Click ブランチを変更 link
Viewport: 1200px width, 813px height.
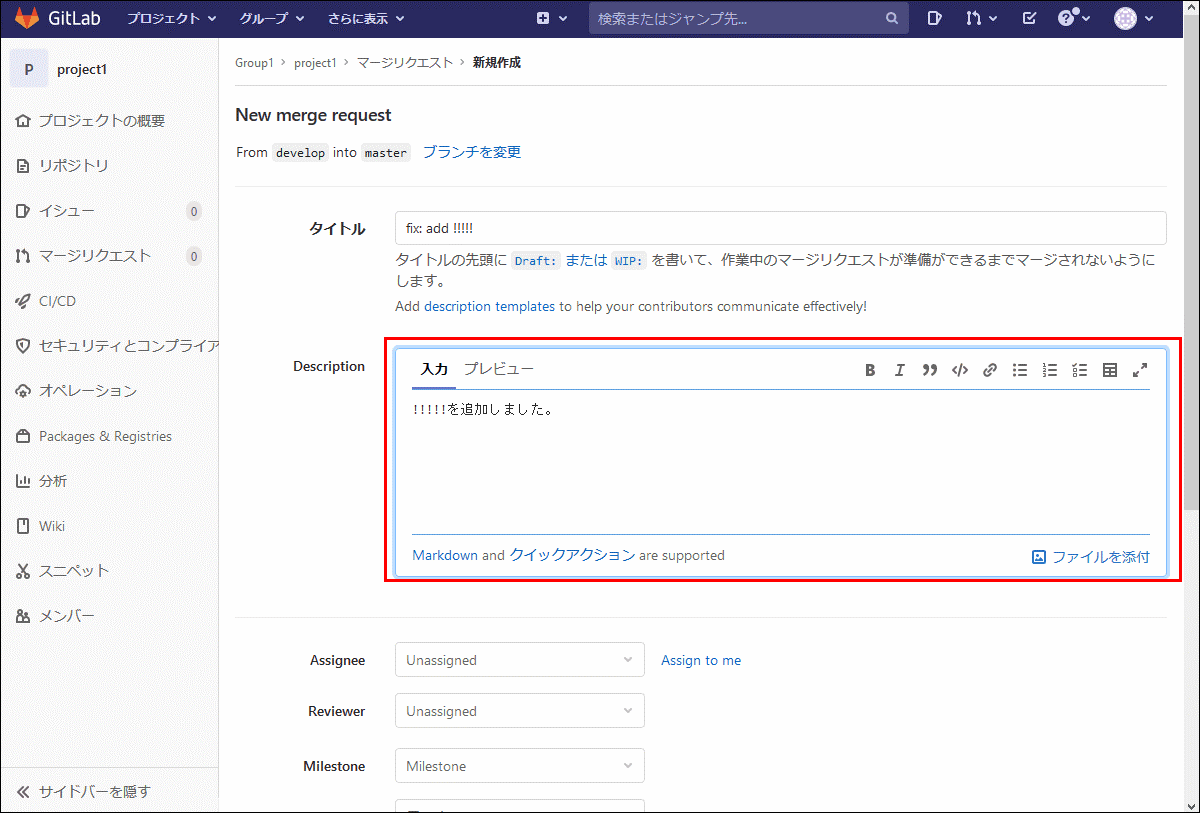pos(472,152)
